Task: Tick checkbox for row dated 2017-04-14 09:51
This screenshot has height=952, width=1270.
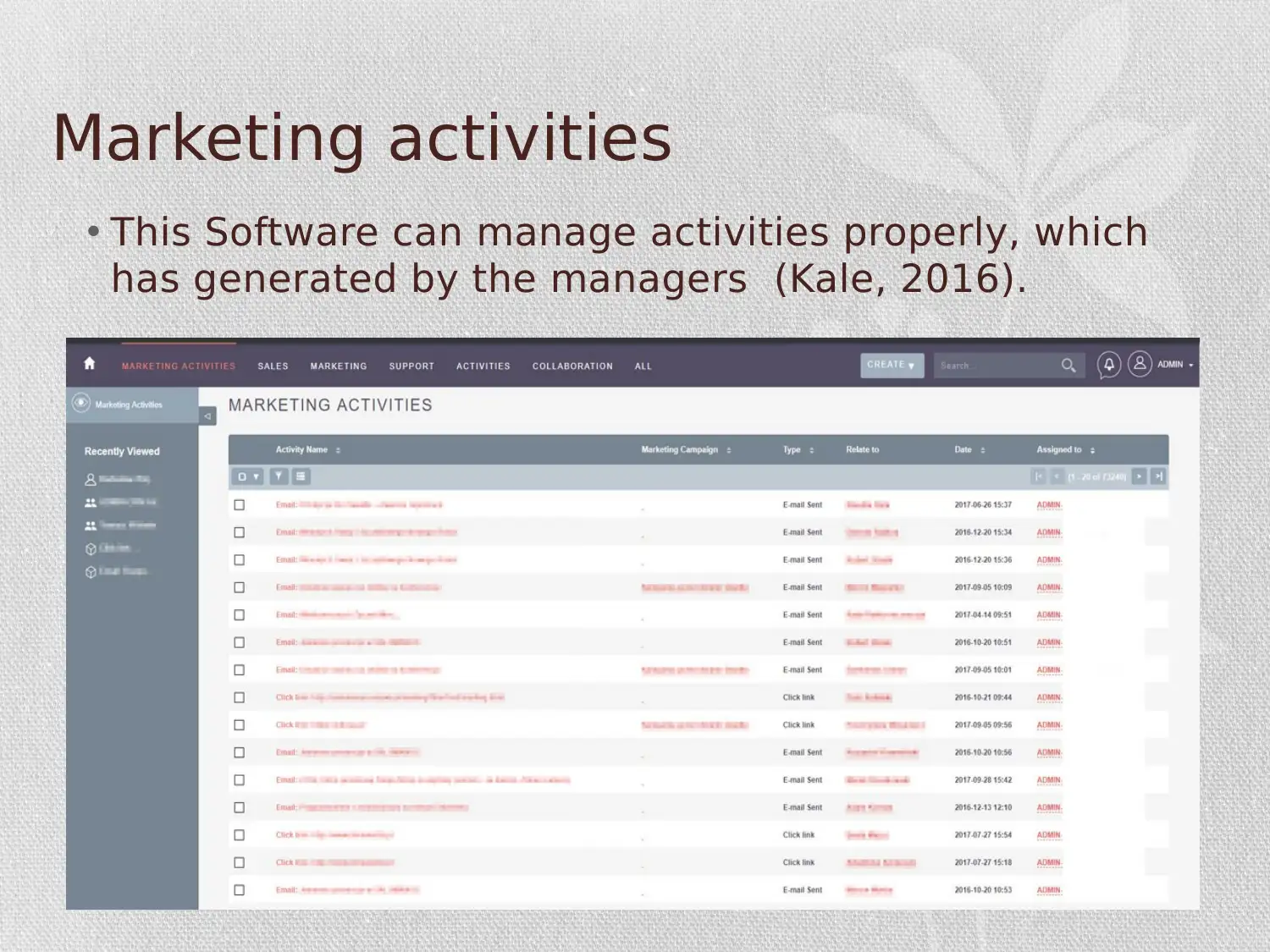Action: pos(240,615)
